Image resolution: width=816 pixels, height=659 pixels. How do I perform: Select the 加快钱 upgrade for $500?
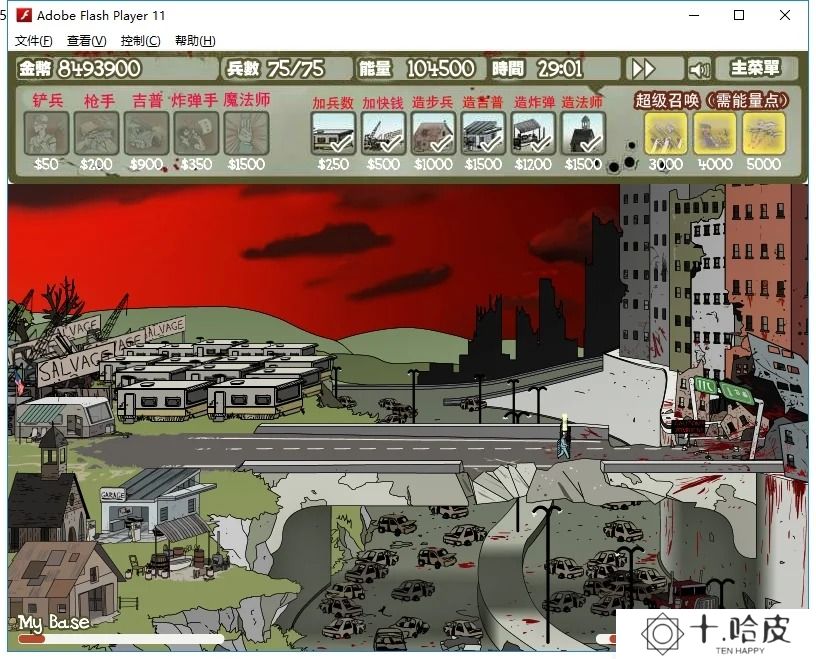[383, 133]
